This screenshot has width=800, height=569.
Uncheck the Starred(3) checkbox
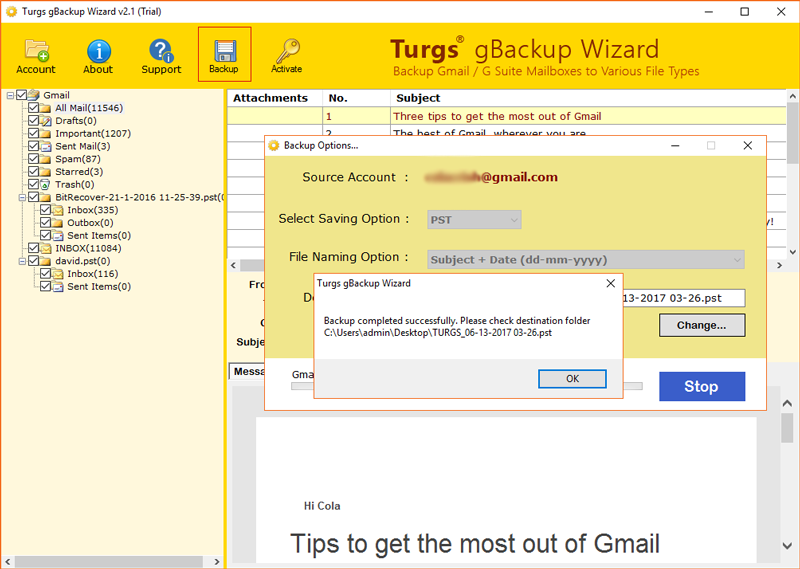(x=34, y=171)
